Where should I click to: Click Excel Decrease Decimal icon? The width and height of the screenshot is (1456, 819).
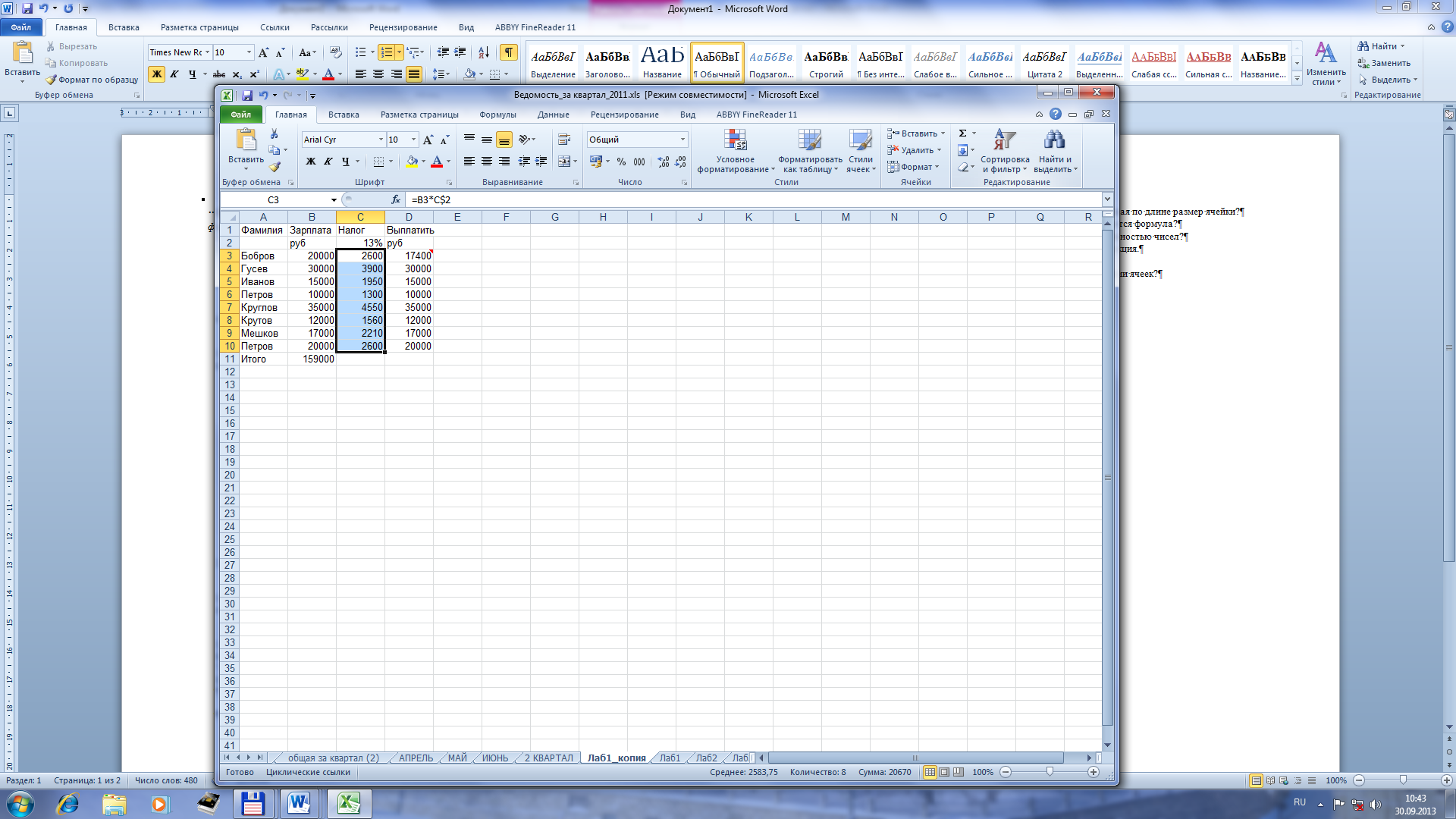(680, 162)
